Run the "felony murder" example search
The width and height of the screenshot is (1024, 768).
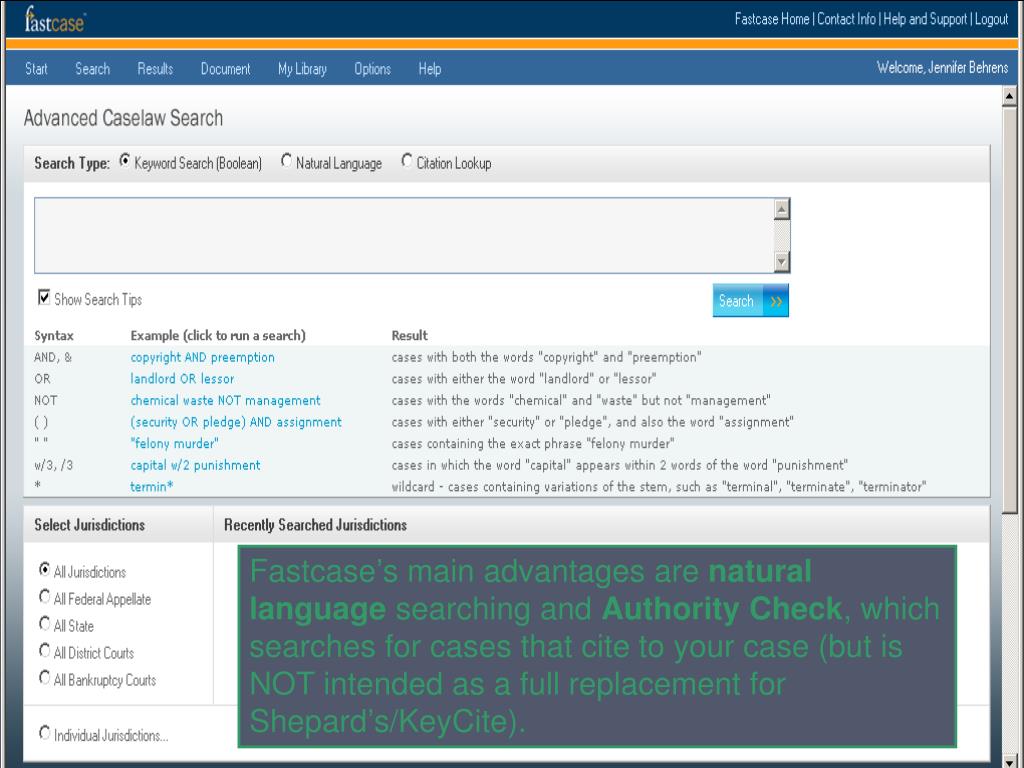[174, 443]
